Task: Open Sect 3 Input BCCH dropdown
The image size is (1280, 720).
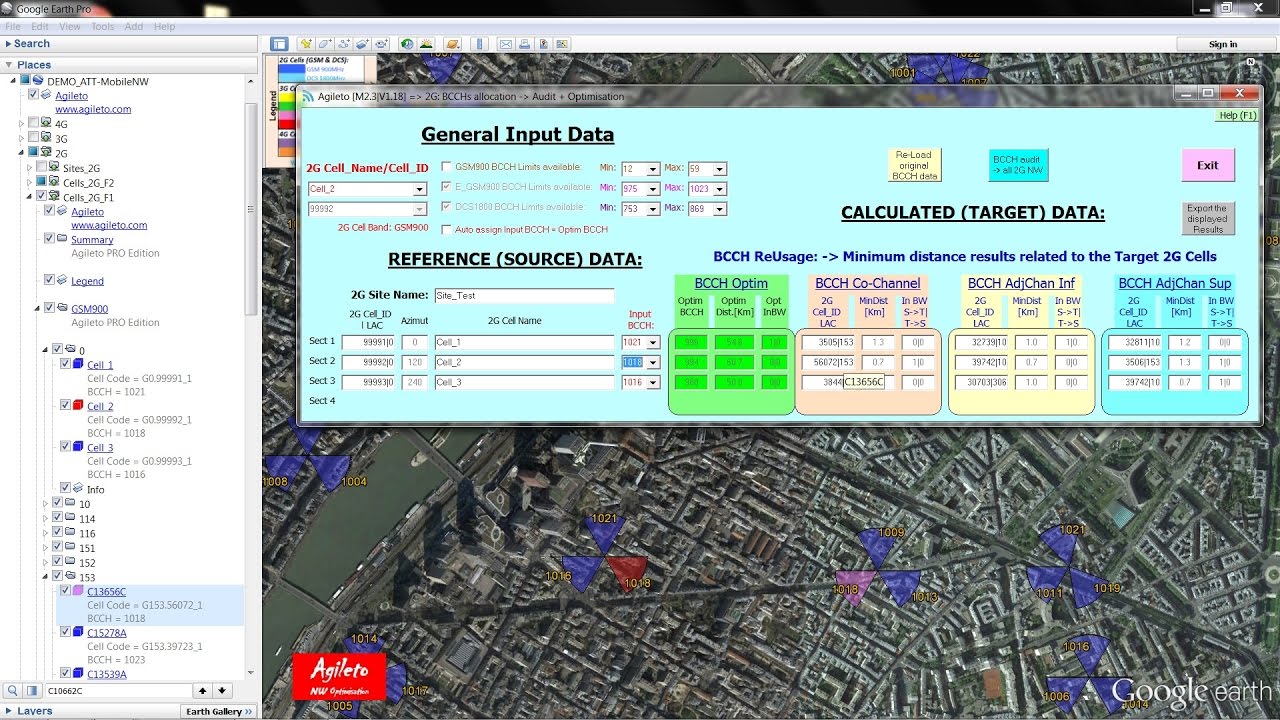Action: coord(654,382)
